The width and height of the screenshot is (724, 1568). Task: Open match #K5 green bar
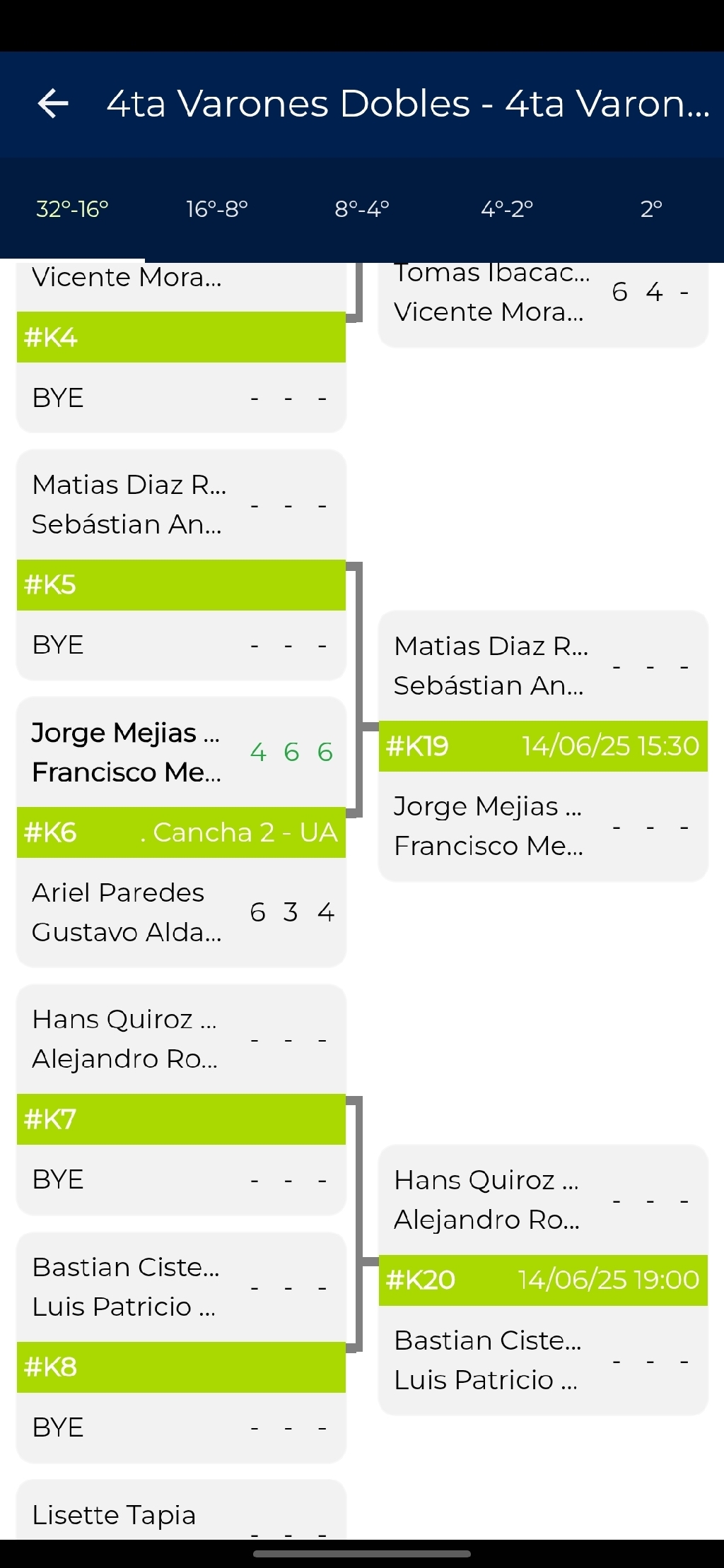coord(181,585)
